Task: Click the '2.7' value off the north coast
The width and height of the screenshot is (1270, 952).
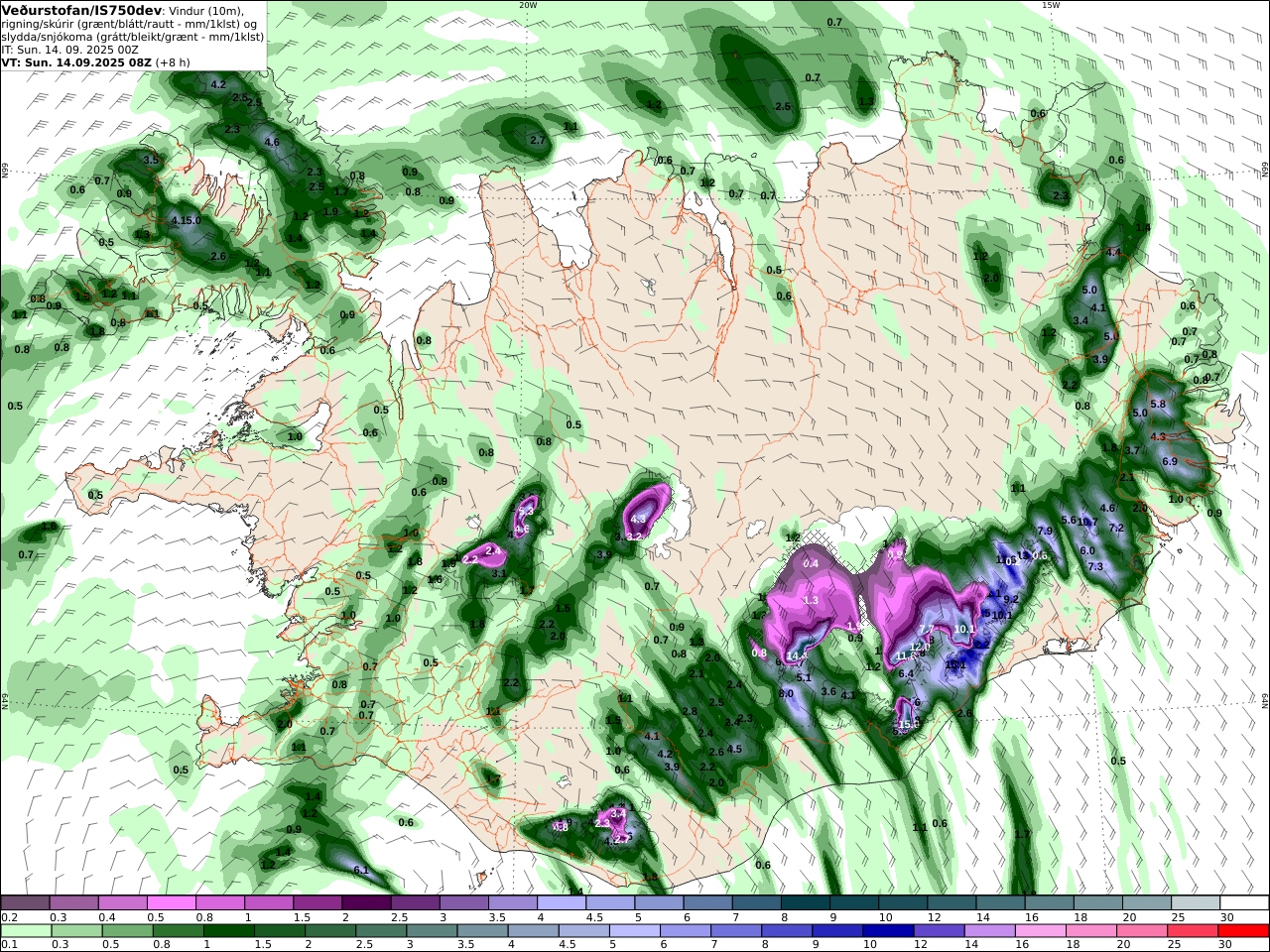Action: tap(539, 141)
